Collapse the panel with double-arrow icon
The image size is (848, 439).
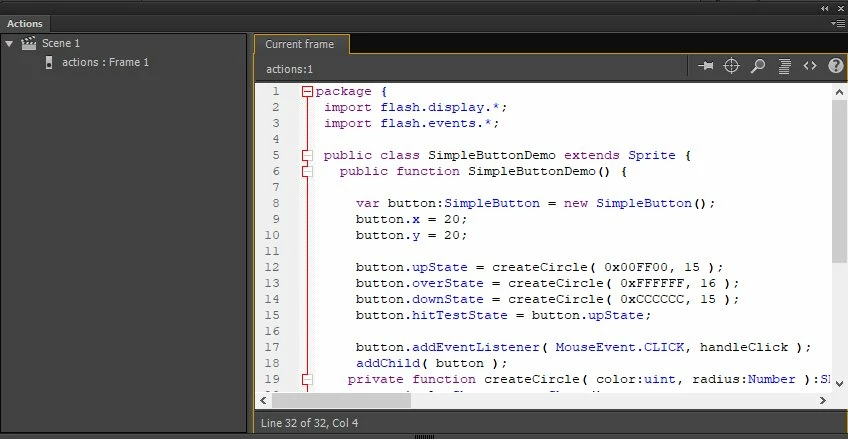(x=825, y=9)
